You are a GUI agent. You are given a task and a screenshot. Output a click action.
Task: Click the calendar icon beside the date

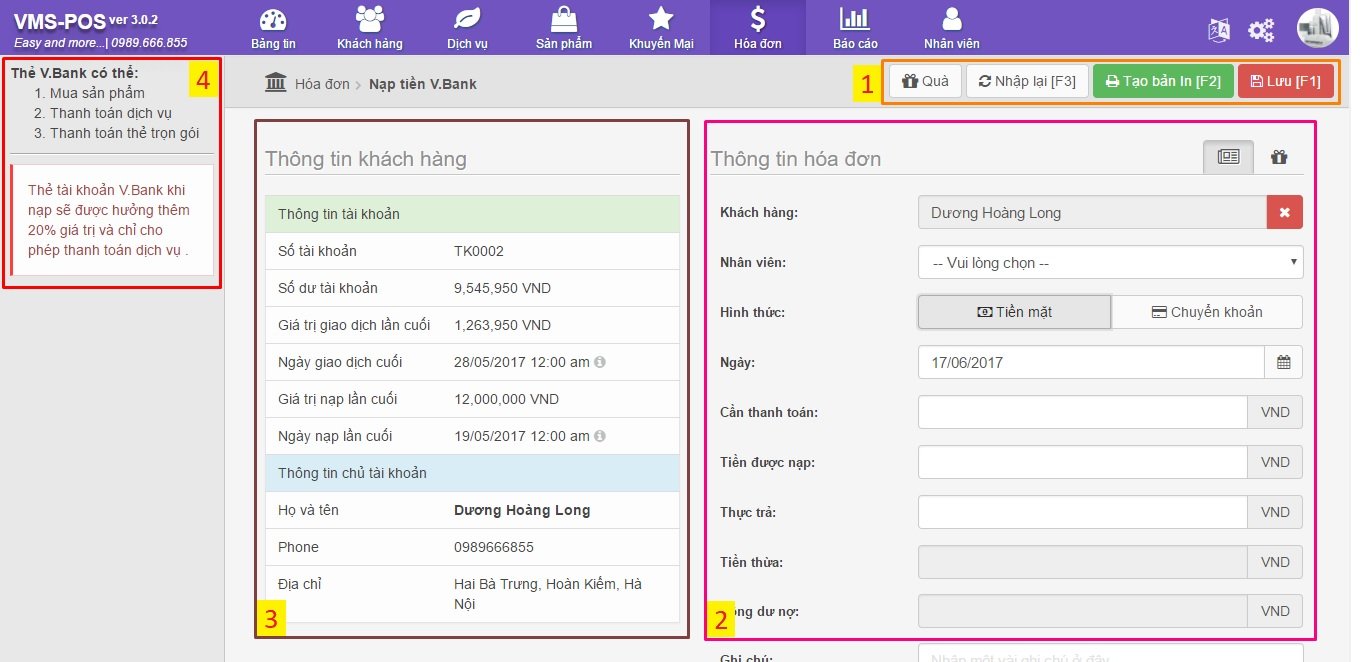click(1284, 362)
